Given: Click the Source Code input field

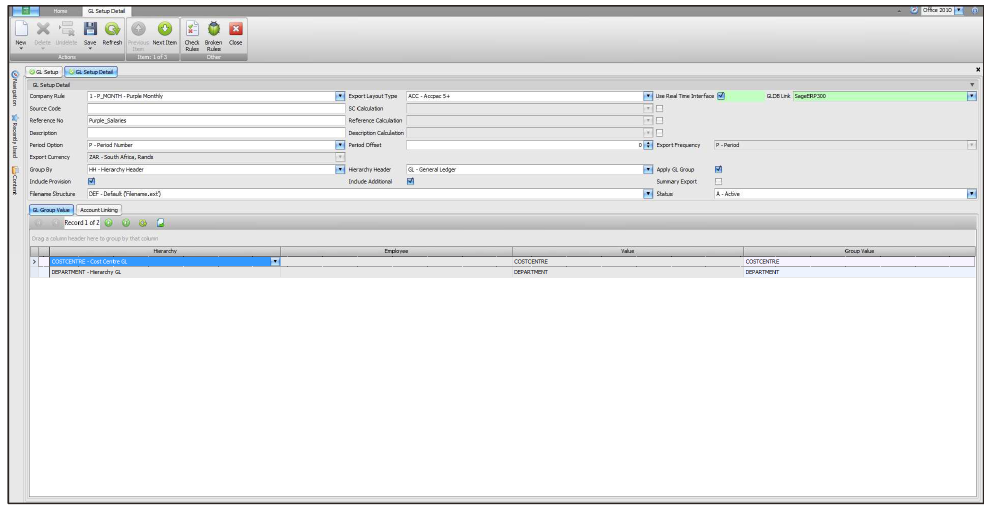Looking at the screenshot, I should coord(217,109).
